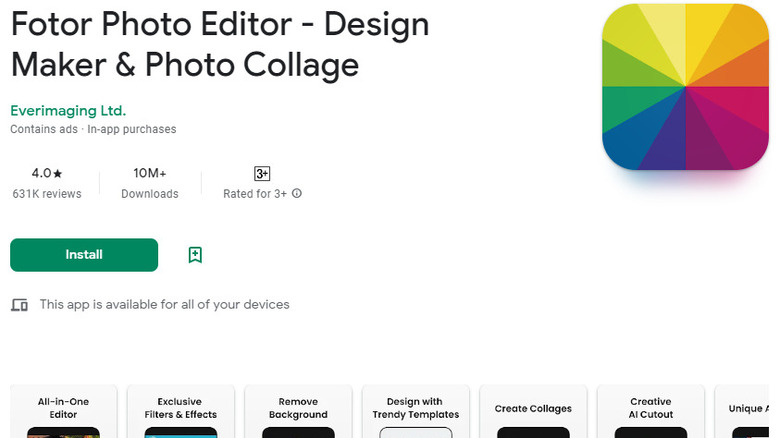Open the Creative AI Cutout screenshot
Viewport: 780px width, 438px height.
pyautogui.click(x=651, y=411)
